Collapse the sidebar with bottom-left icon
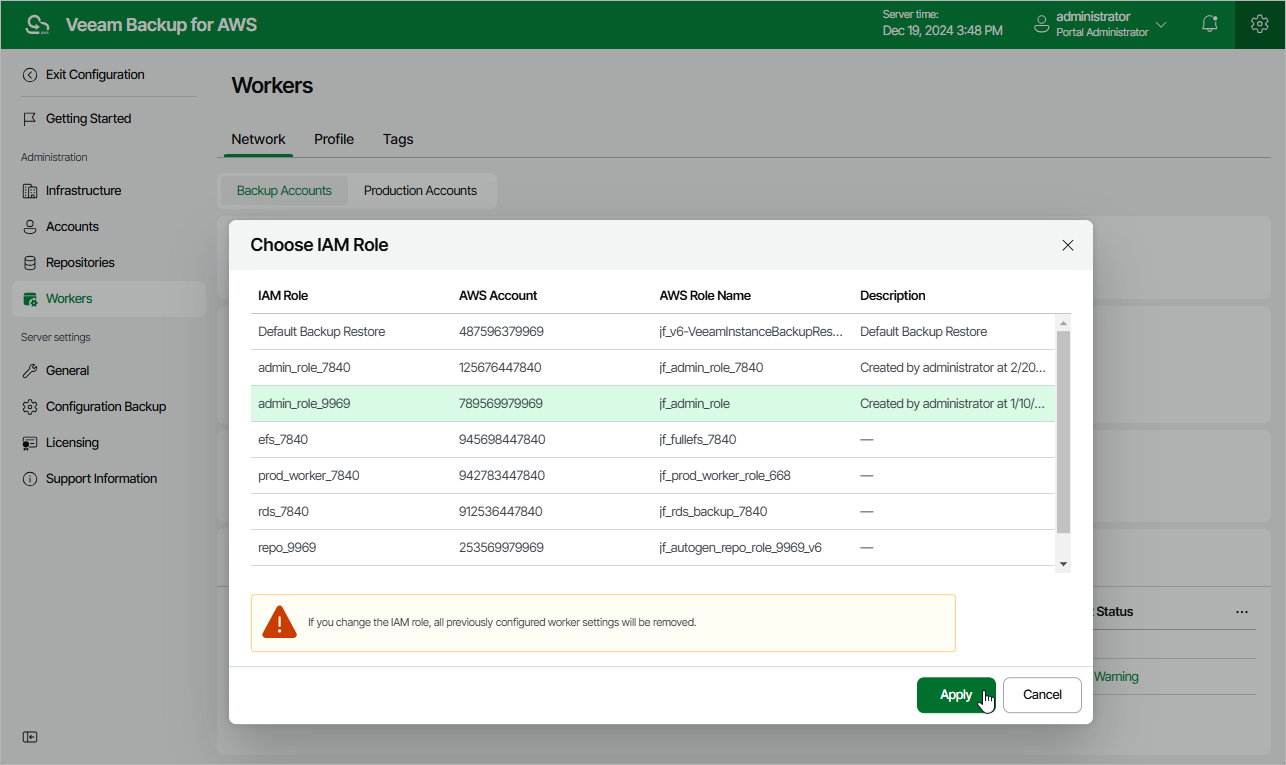 [x=30, y=737]
